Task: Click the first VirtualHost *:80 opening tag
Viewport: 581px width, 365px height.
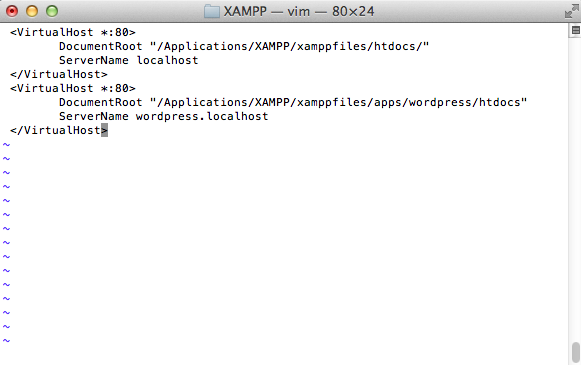Action: [73, 32]
